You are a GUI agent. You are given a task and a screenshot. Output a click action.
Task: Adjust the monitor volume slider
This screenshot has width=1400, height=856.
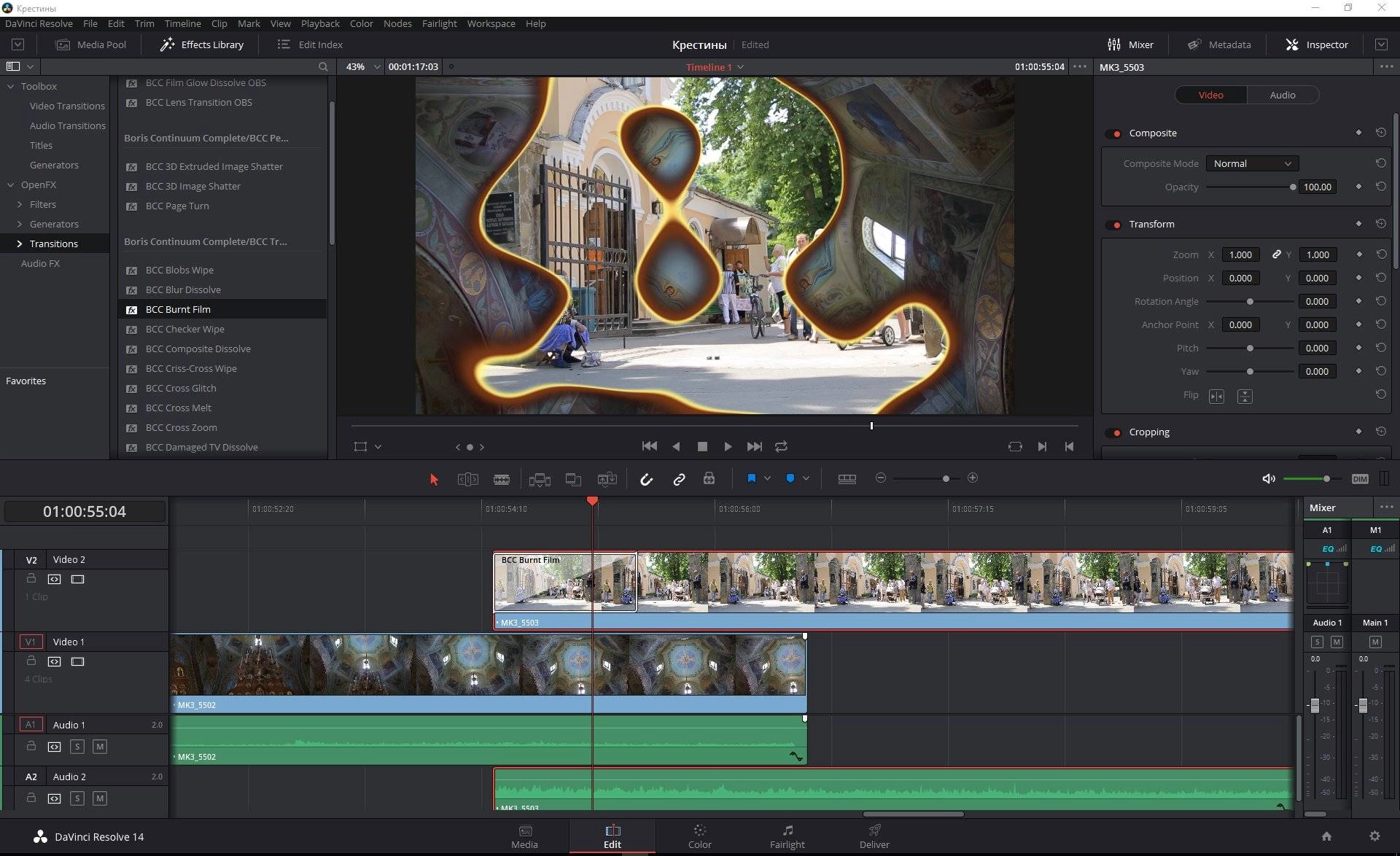pos(1326,478)
